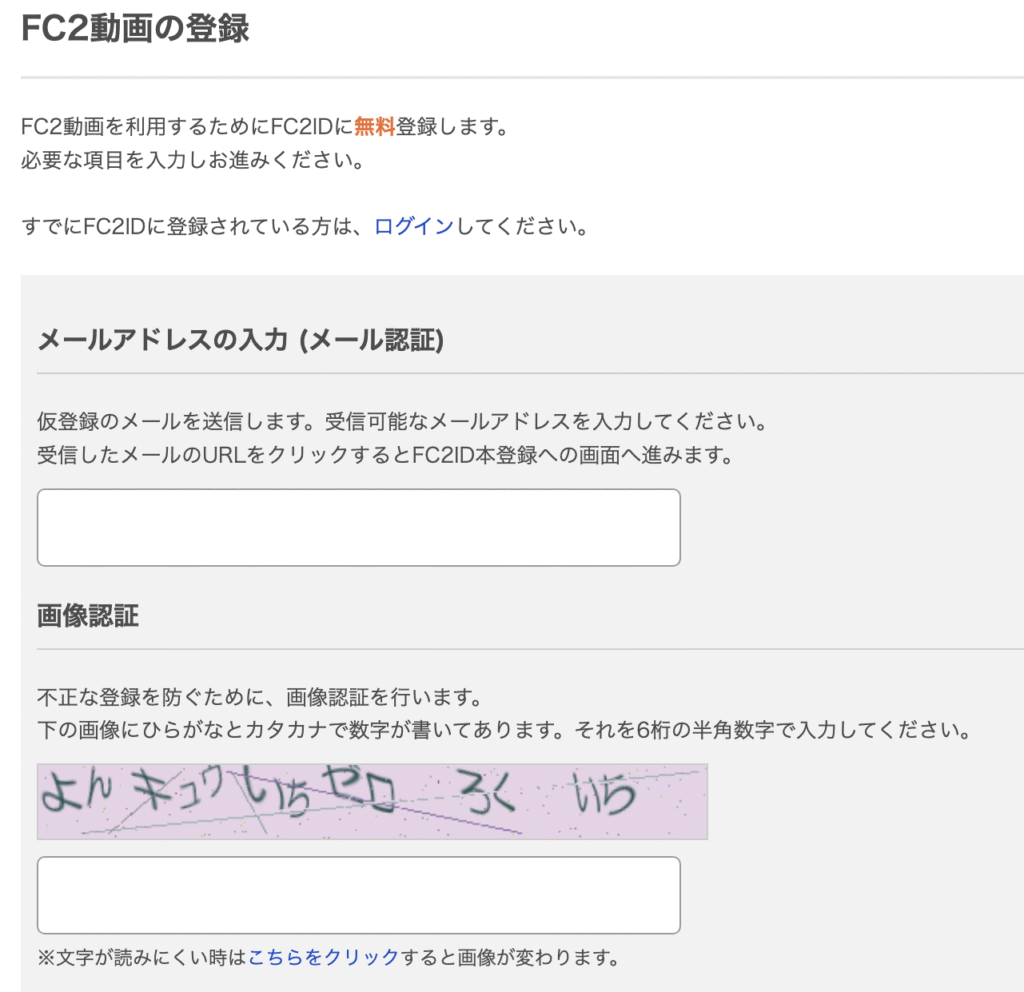Focus the captcha digits input field
Screen dimensions: 1024x992
point(358,895)
